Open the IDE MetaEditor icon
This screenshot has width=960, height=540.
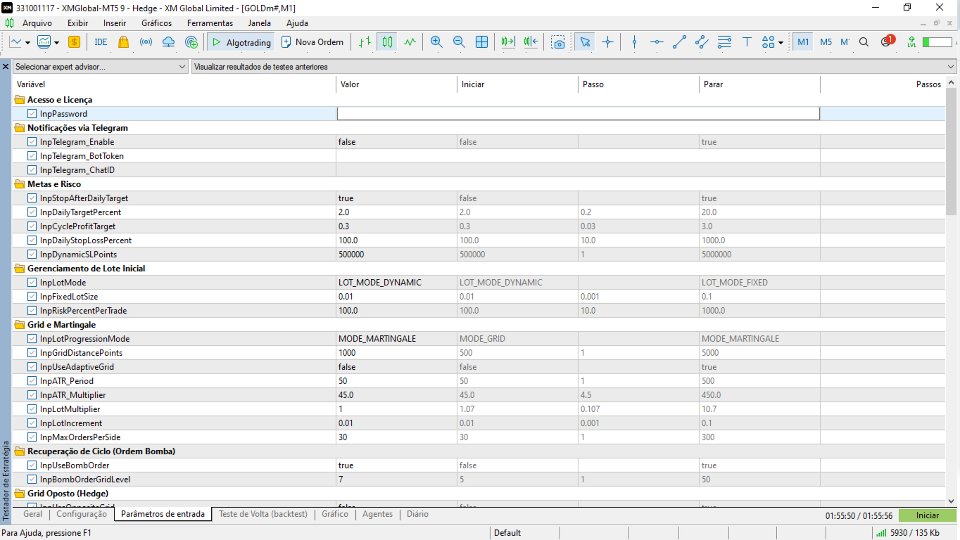100,42
